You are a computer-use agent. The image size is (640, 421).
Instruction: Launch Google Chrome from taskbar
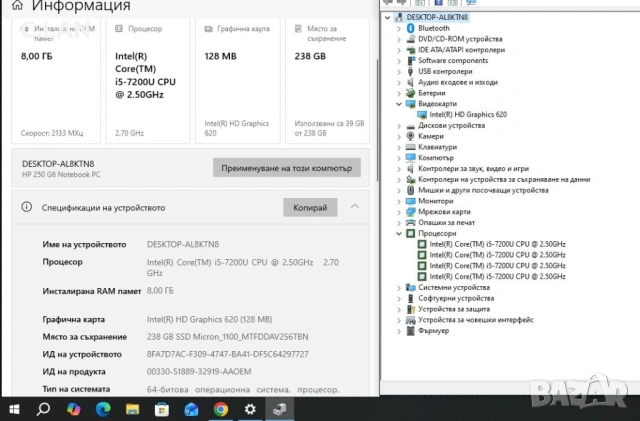(x=221, y=409)
